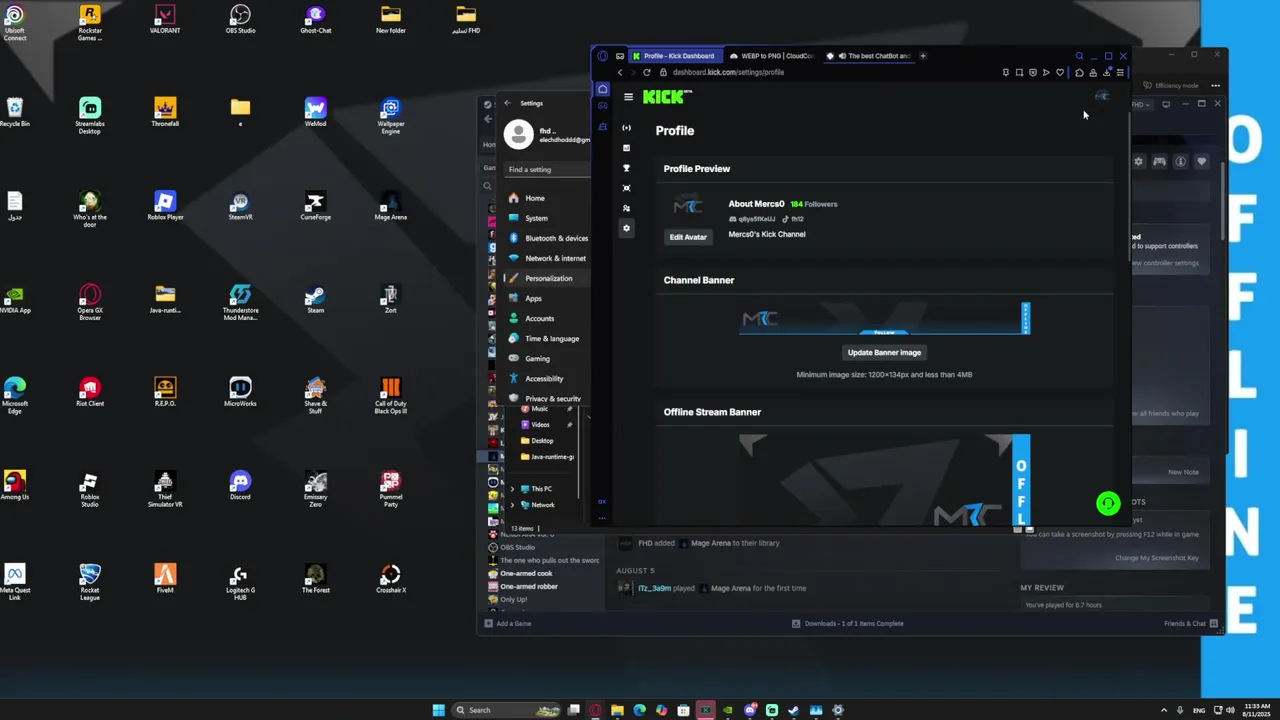The image size is (1280, 720).
Task: Go back using the Settings window arrow
Action: pos(507,103)
